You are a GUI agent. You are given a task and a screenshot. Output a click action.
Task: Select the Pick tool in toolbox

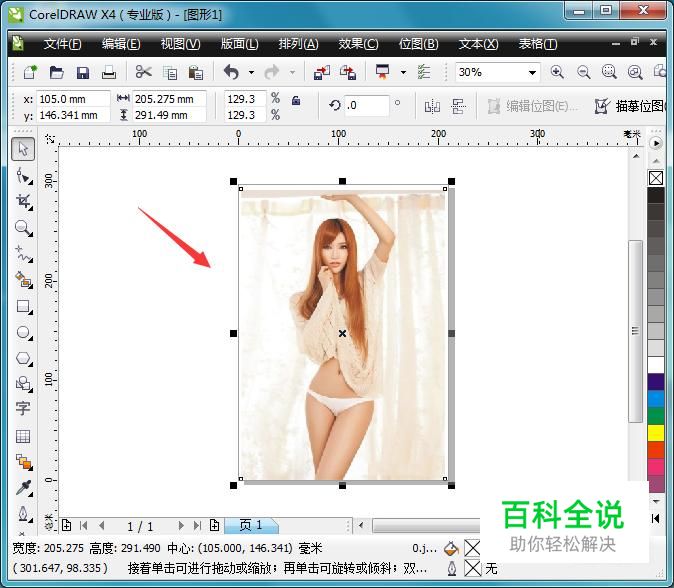click(x=23, y=149)
